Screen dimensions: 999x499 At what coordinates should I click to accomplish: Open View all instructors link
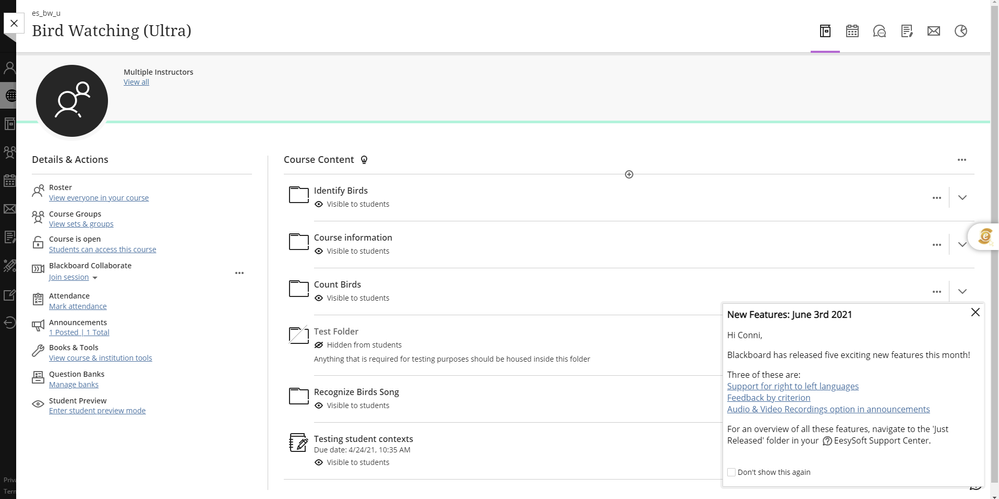pos(136,82)
